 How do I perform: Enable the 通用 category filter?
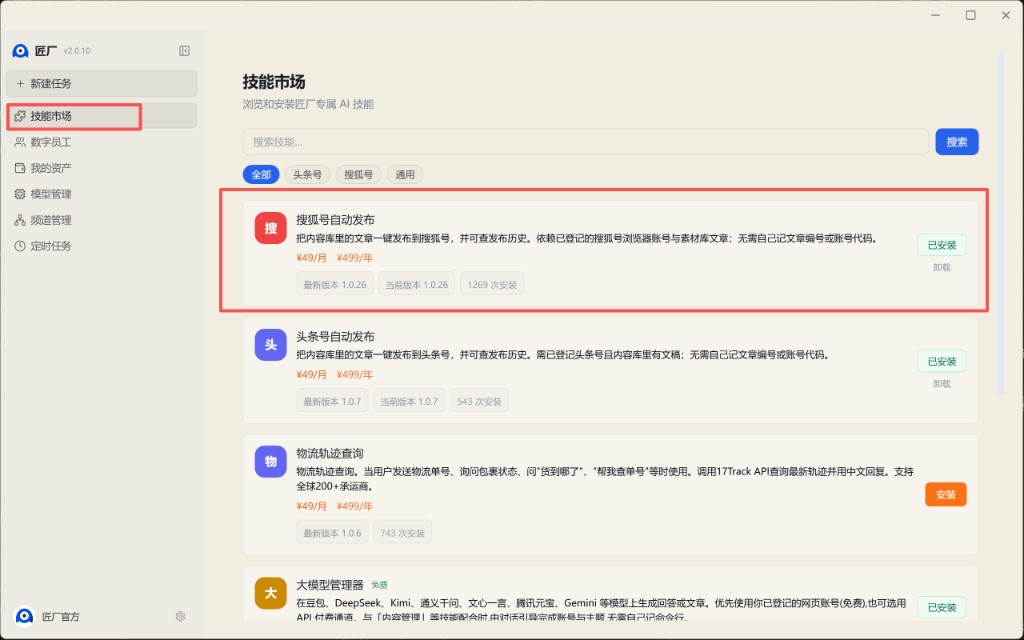tap(405, 174)
